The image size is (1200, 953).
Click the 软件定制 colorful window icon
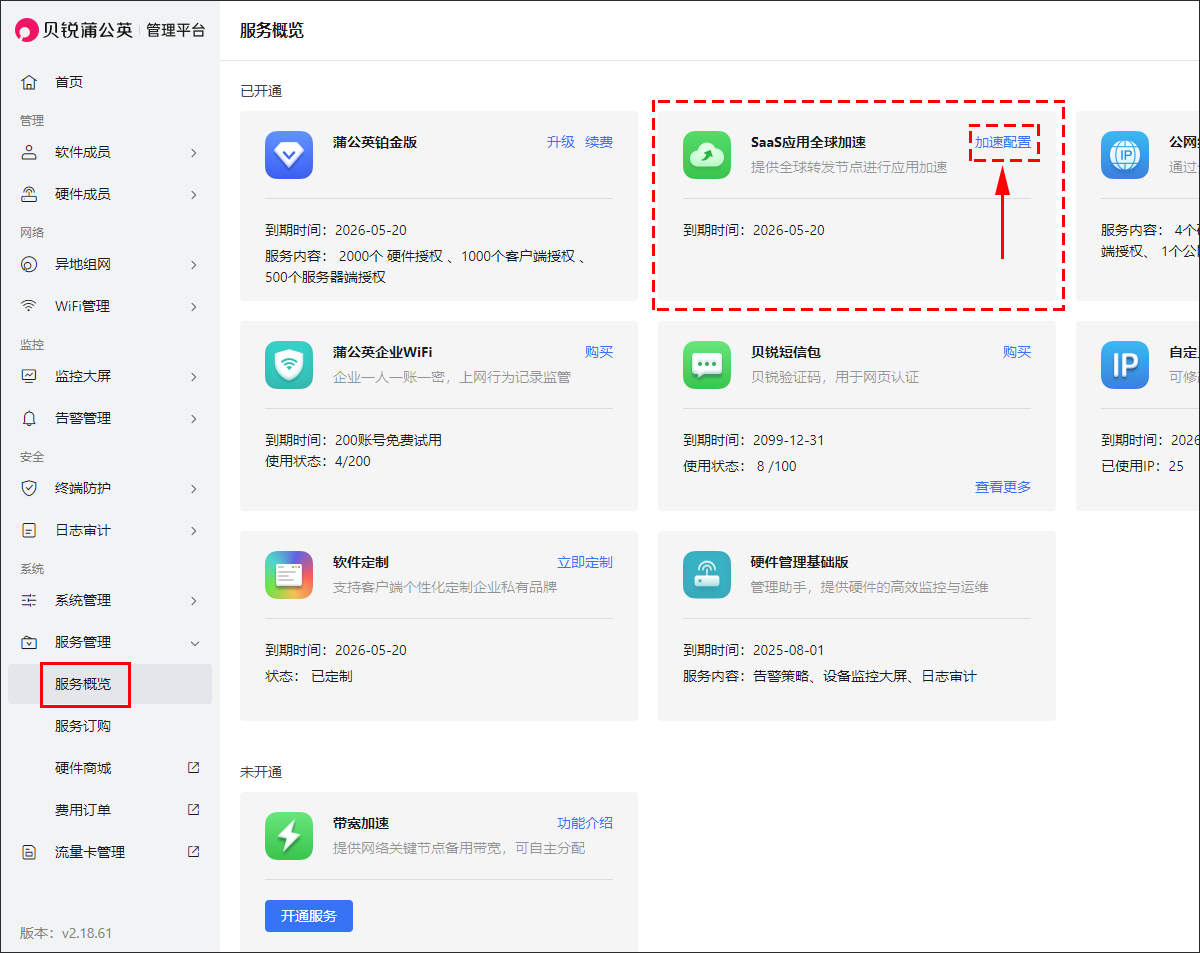(289, 575)
